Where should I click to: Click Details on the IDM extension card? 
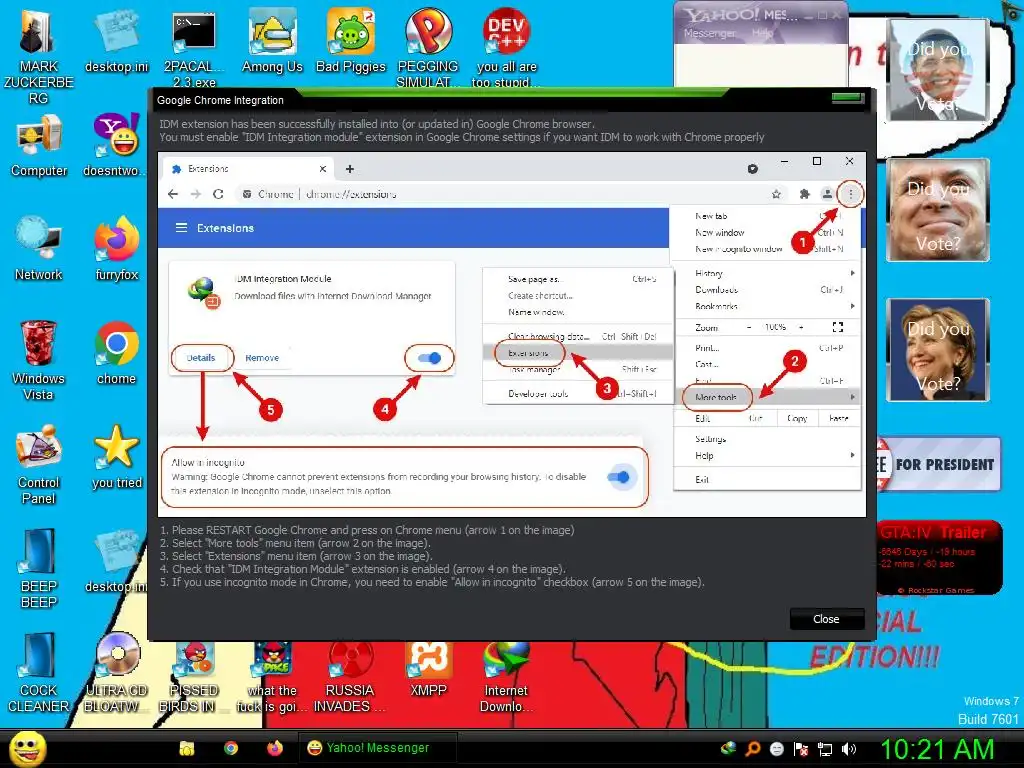[x=200, y=358]
